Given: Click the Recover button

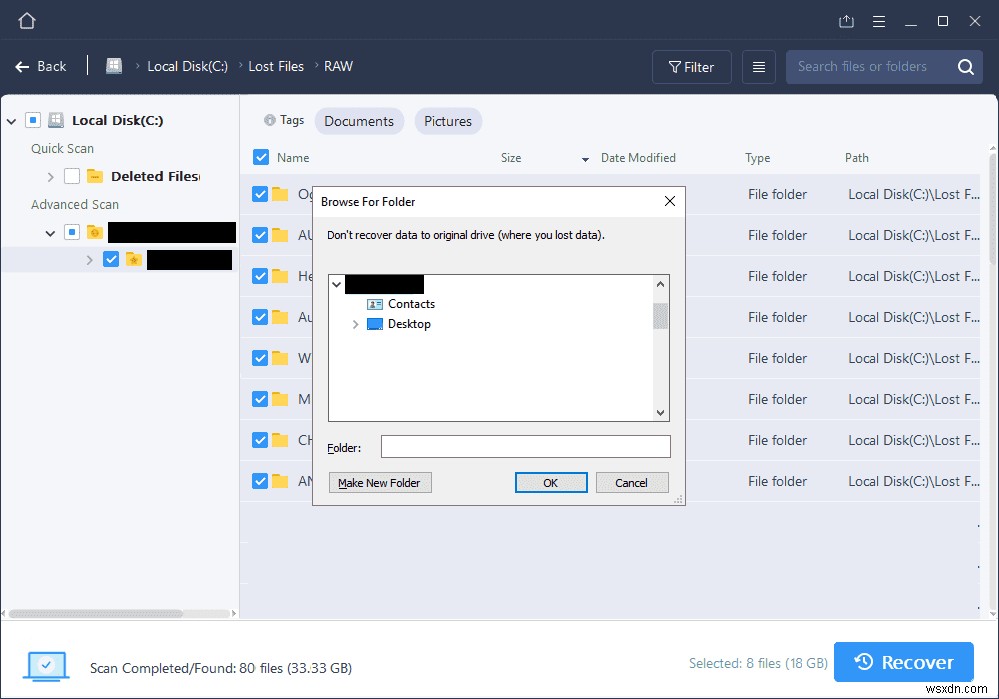Looking at the screenshot, I should [x=903, y=662].
